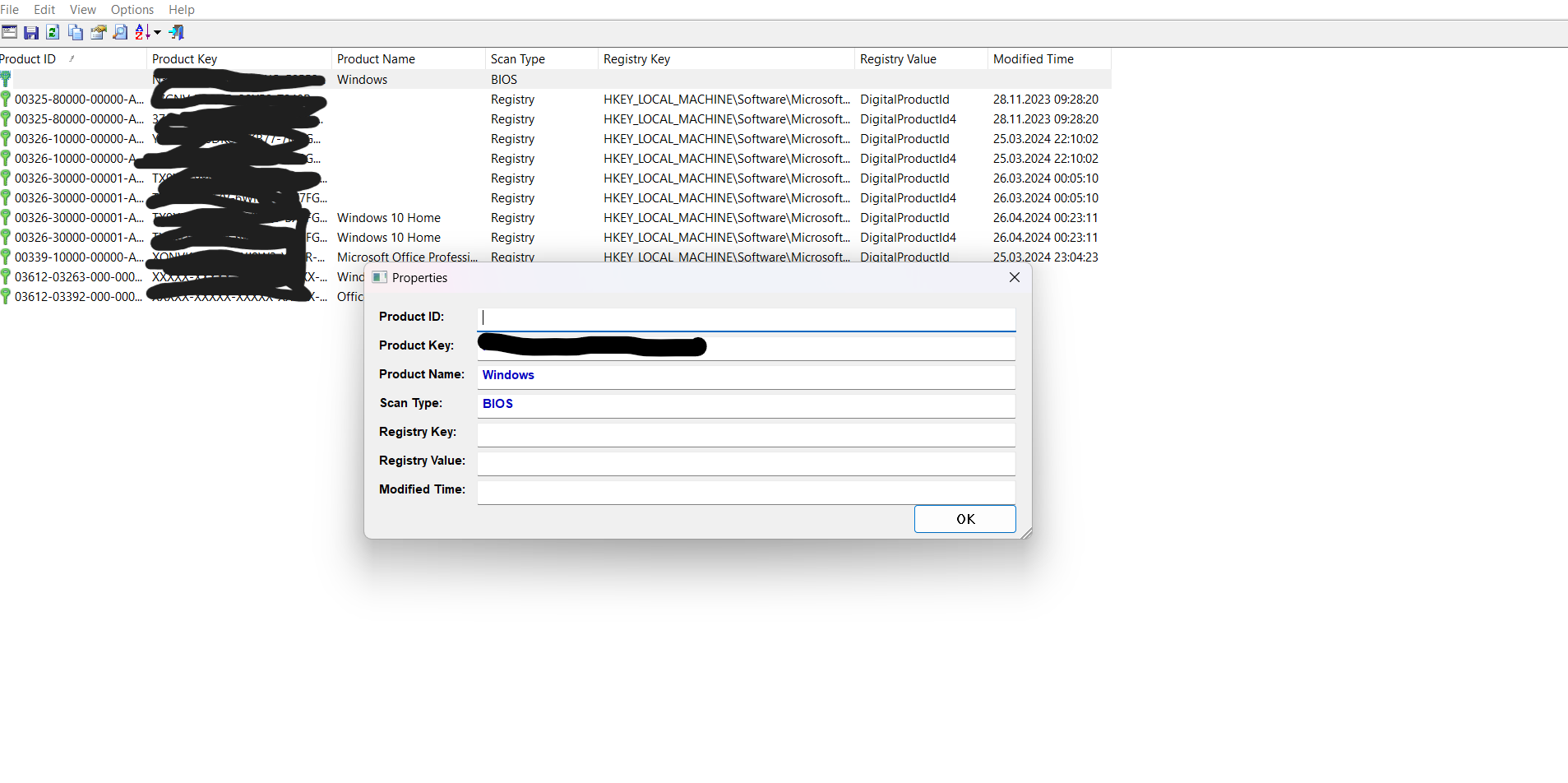
Task: Save selected items with the floppy disk icon
Action: coord(31,32)
